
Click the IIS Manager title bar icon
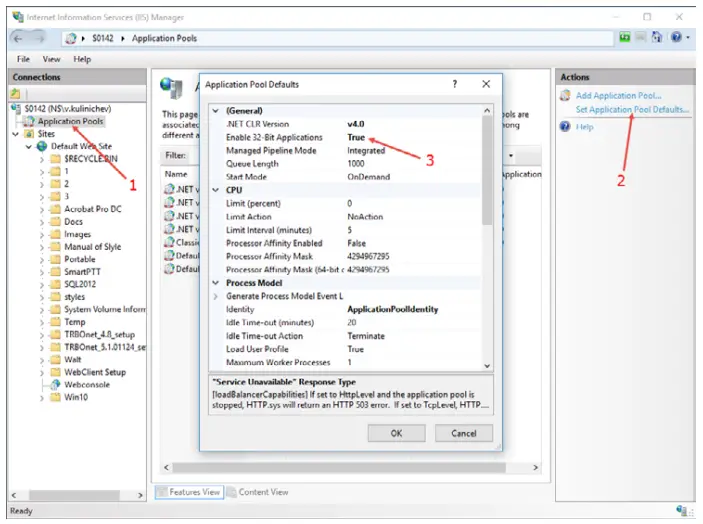(18, 17)
